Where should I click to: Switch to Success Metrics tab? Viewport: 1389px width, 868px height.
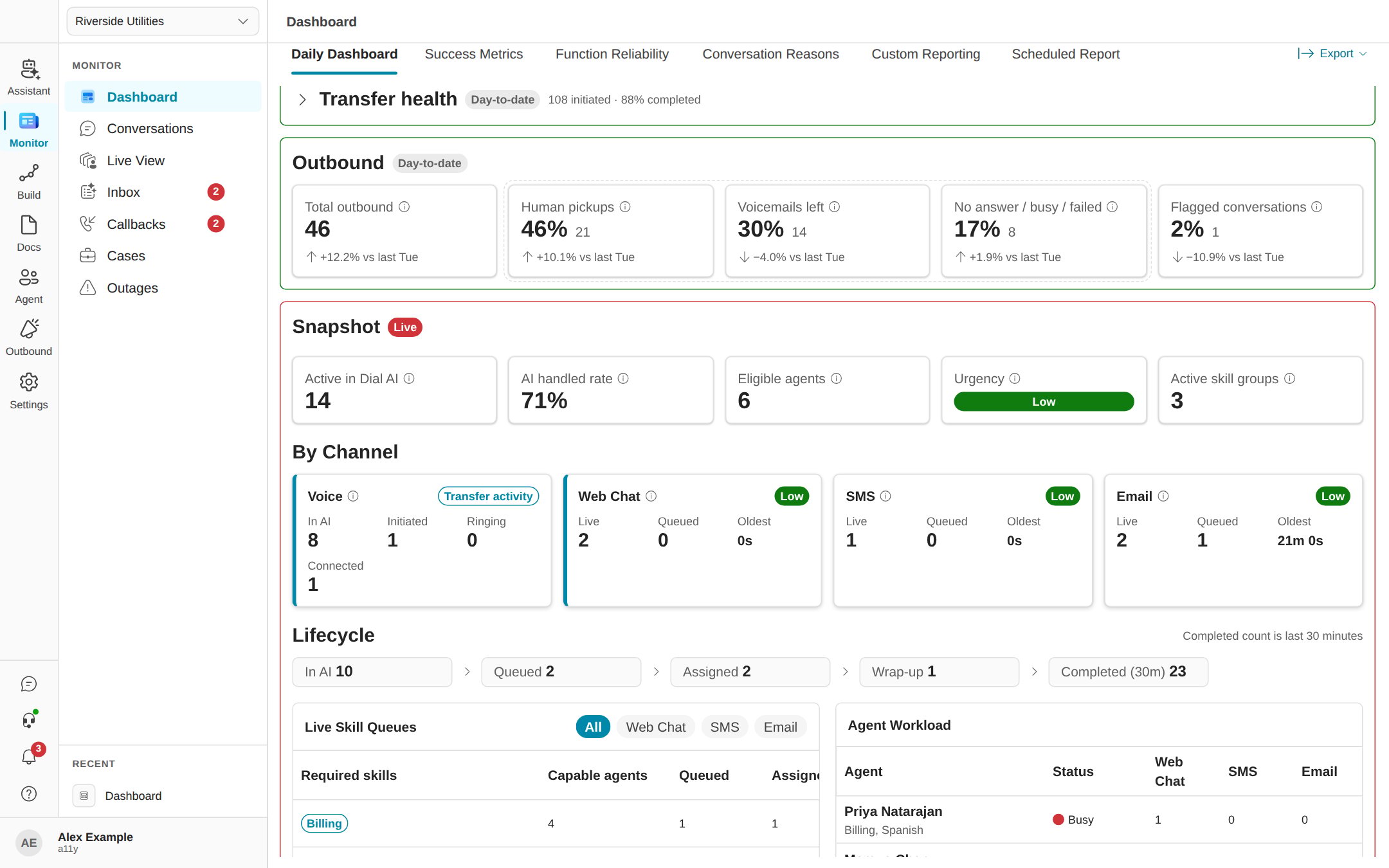pyautogui.click(x=474, y=55)
